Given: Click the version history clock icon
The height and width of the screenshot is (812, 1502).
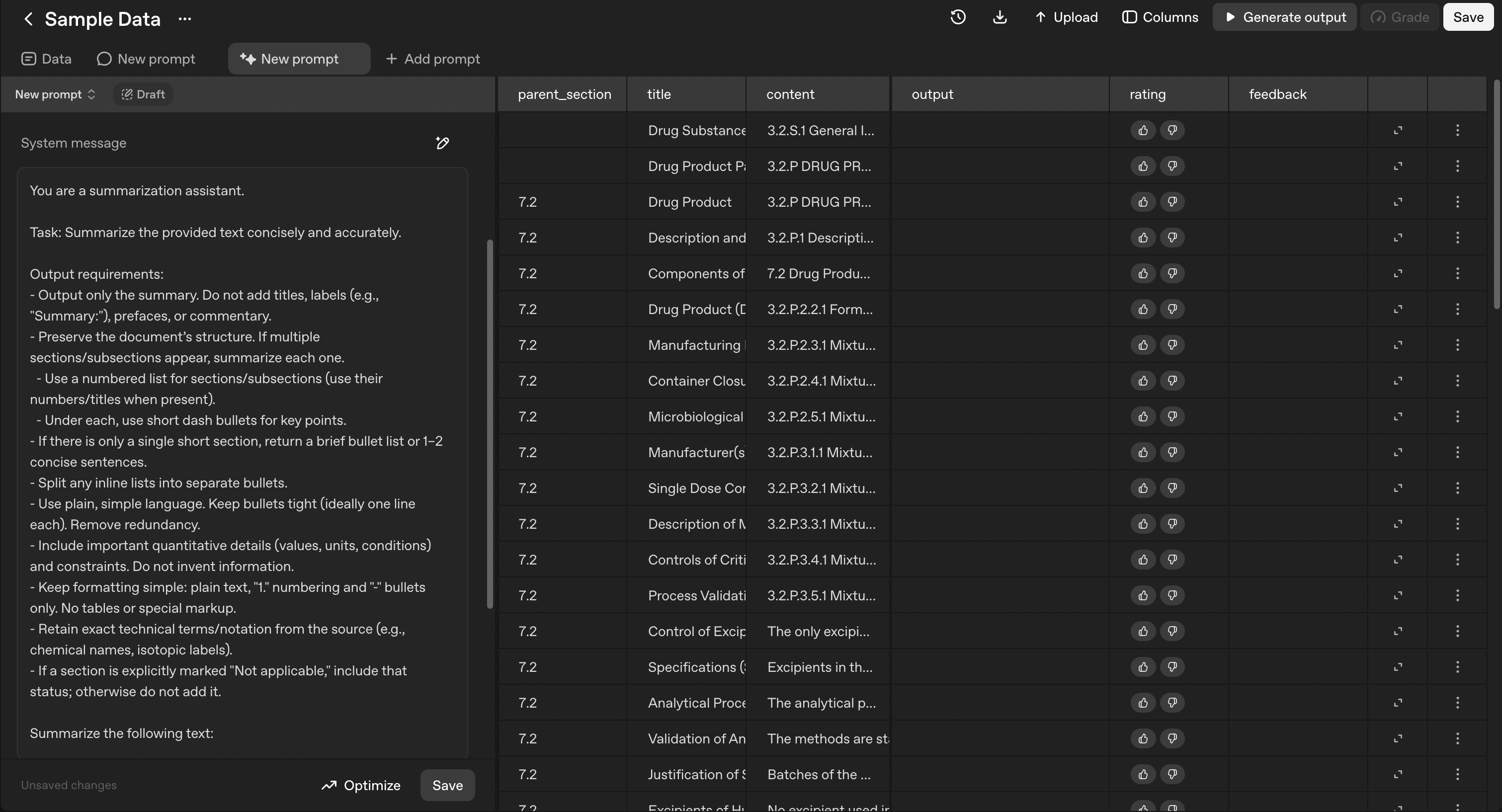Looking at the screenshot, I should [958, 17].
